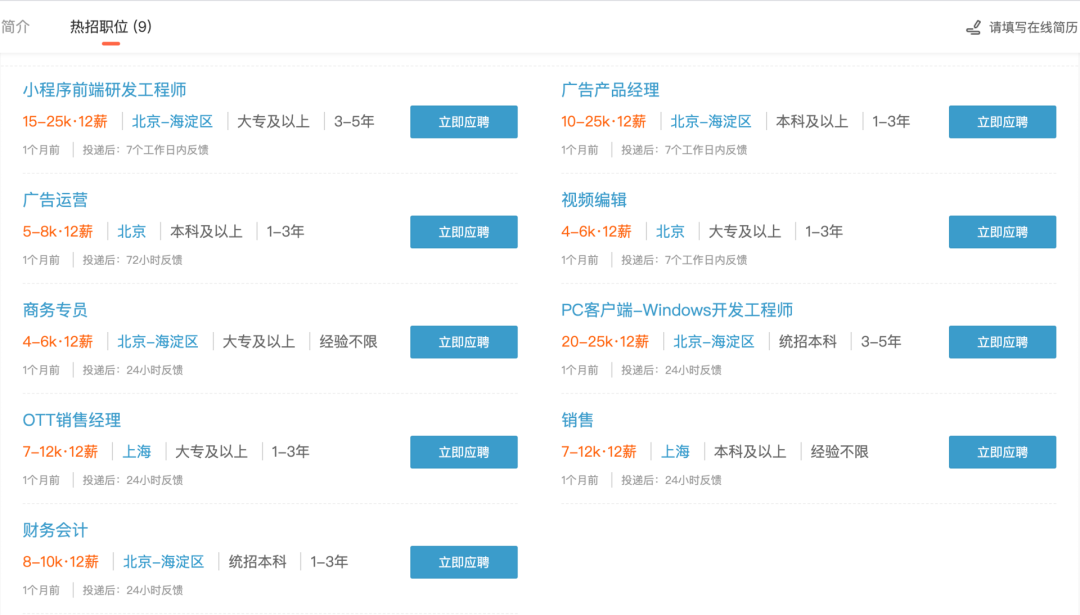Image resolution: width=1080 pixels, height=615 pixels.
Task: Open the 广告产品经理 job title
Action: tap(610, 90)
